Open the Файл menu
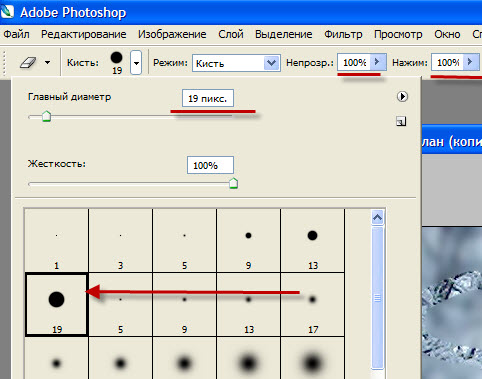The image size is (482, 379). tap(16, 35)
